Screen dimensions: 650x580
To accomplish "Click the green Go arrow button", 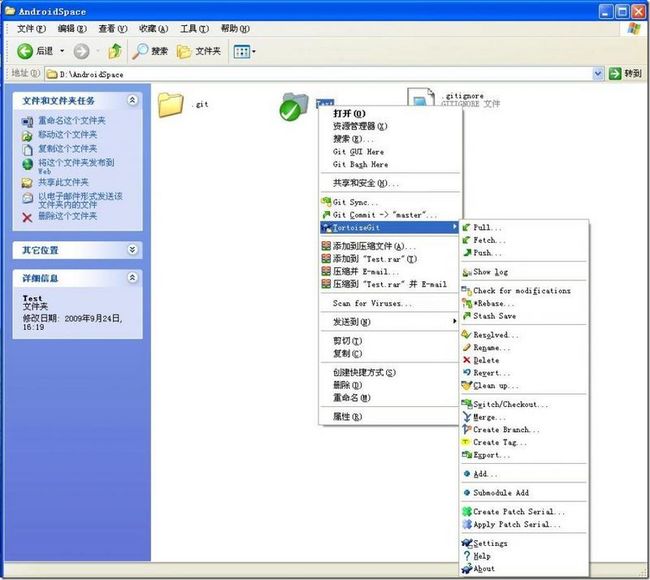I will (615, 74).
